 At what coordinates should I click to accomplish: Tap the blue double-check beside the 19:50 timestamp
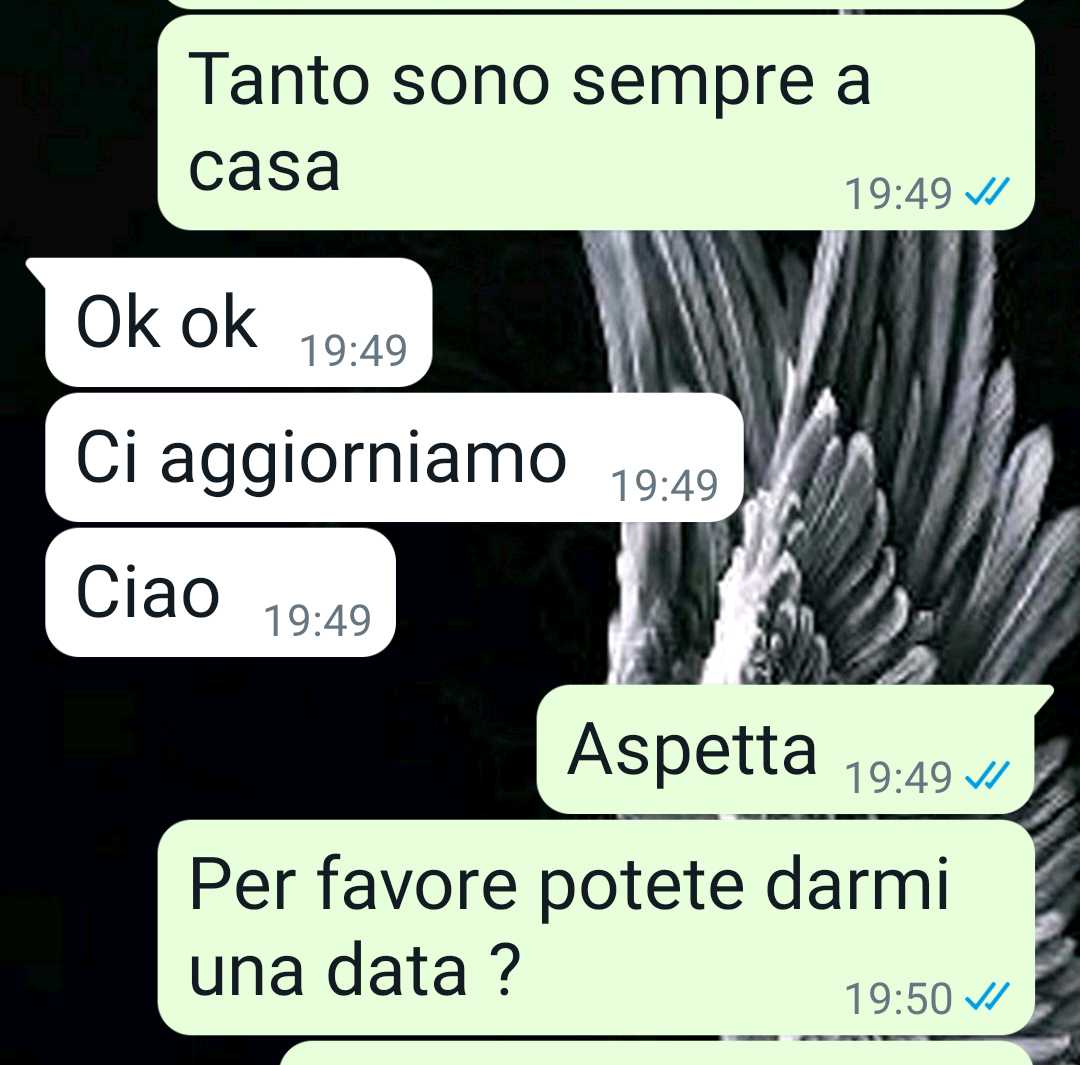pos(986,997)
